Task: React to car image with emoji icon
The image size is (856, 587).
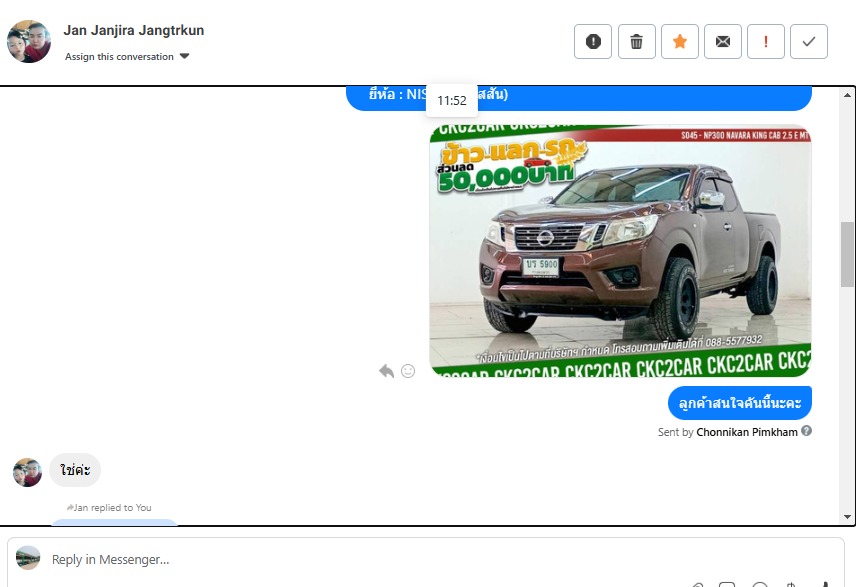Action: tap(408, 371)
